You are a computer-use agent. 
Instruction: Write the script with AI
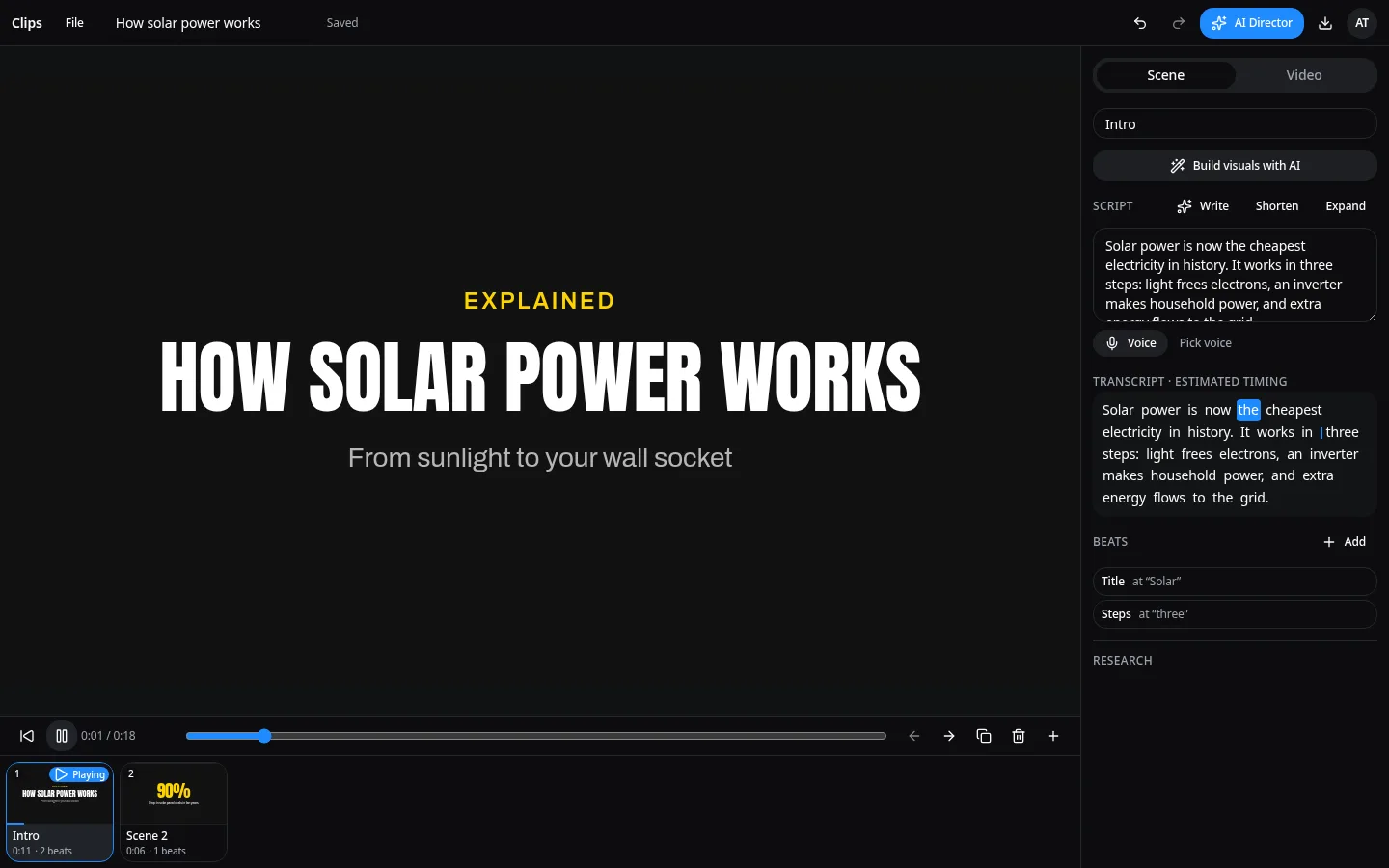point(1203,206)
